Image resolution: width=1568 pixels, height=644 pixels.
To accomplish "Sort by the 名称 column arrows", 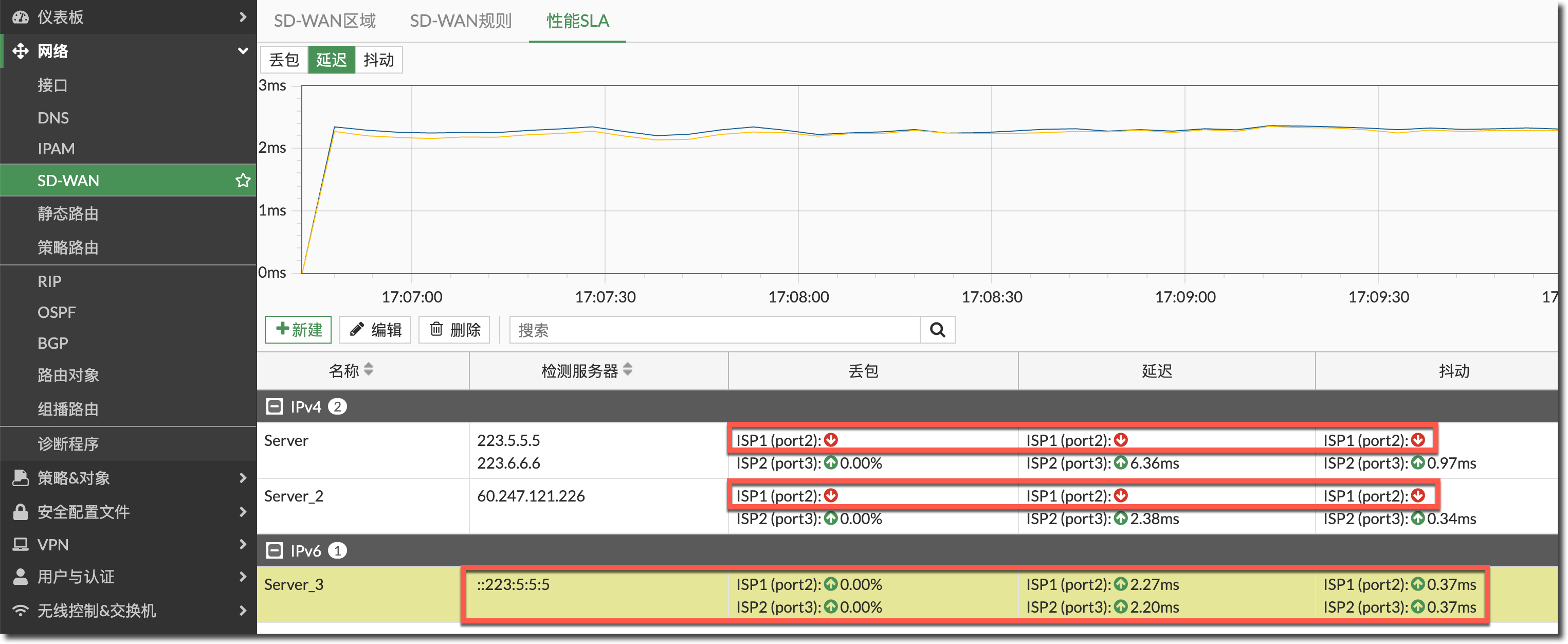I will coord(369,370).
